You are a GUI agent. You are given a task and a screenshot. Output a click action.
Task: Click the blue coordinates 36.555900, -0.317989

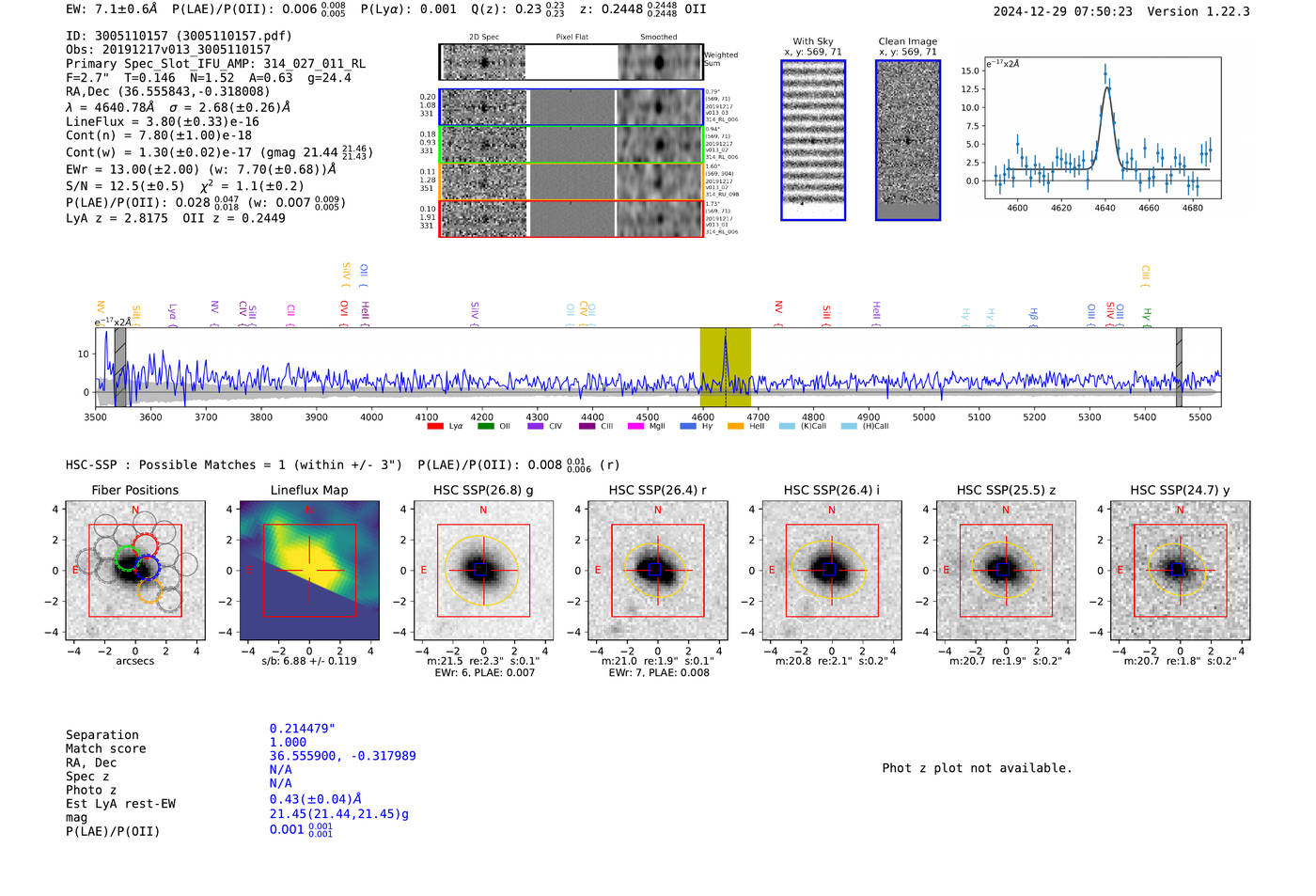pos(343,756)
